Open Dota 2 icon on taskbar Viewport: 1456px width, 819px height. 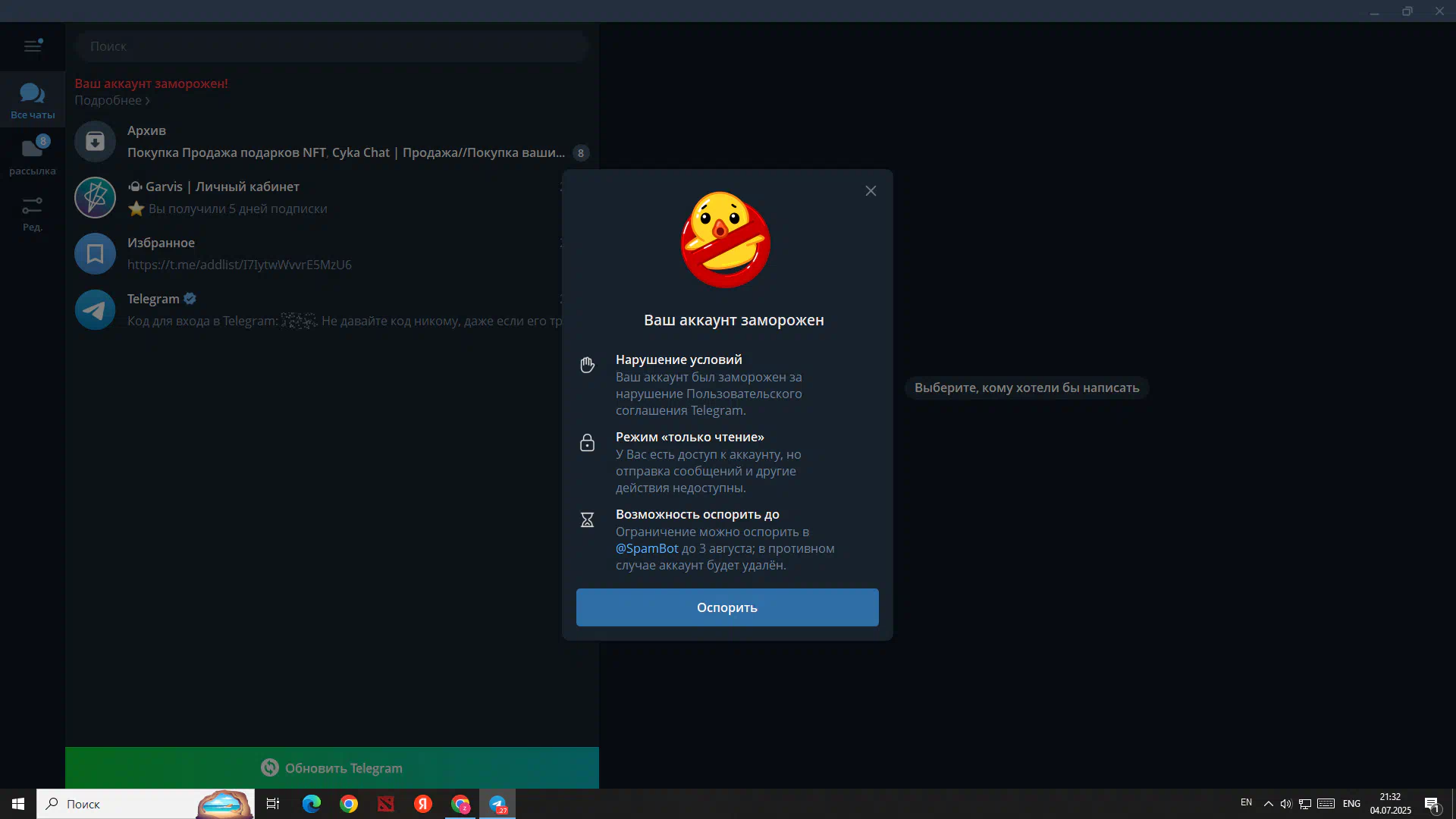point(386,804)
